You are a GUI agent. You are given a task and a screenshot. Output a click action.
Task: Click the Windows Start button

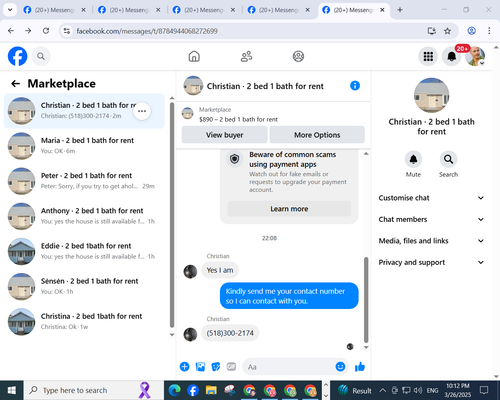click(x=12, y=390)
